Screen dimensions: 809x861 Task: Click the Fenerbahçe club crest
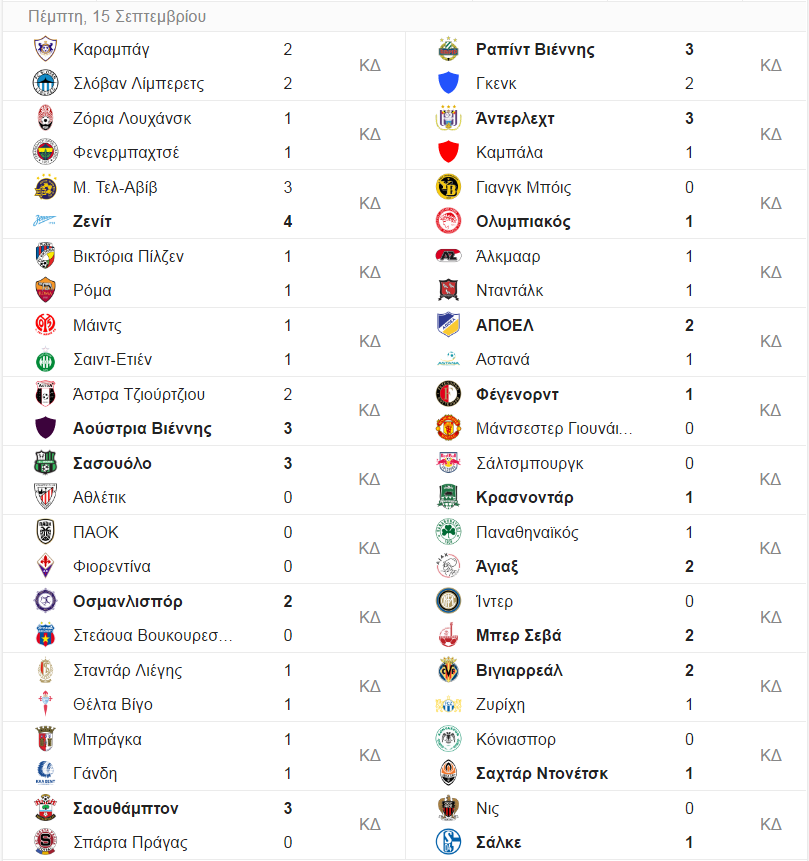pos(46,152)
